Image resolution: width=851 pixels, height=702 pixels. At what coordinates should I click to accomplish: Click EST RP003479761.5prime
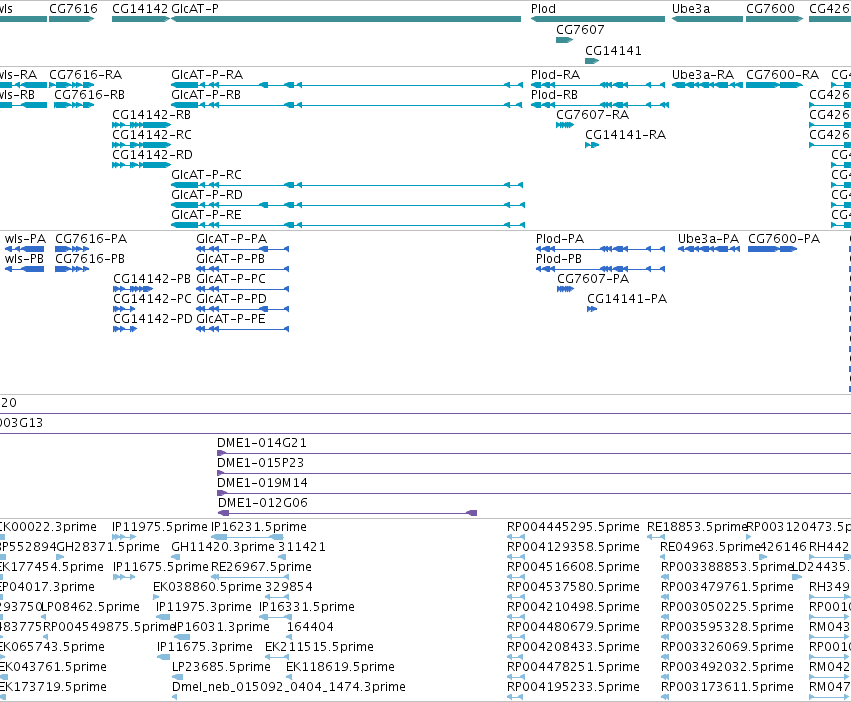tap(728, 587)
